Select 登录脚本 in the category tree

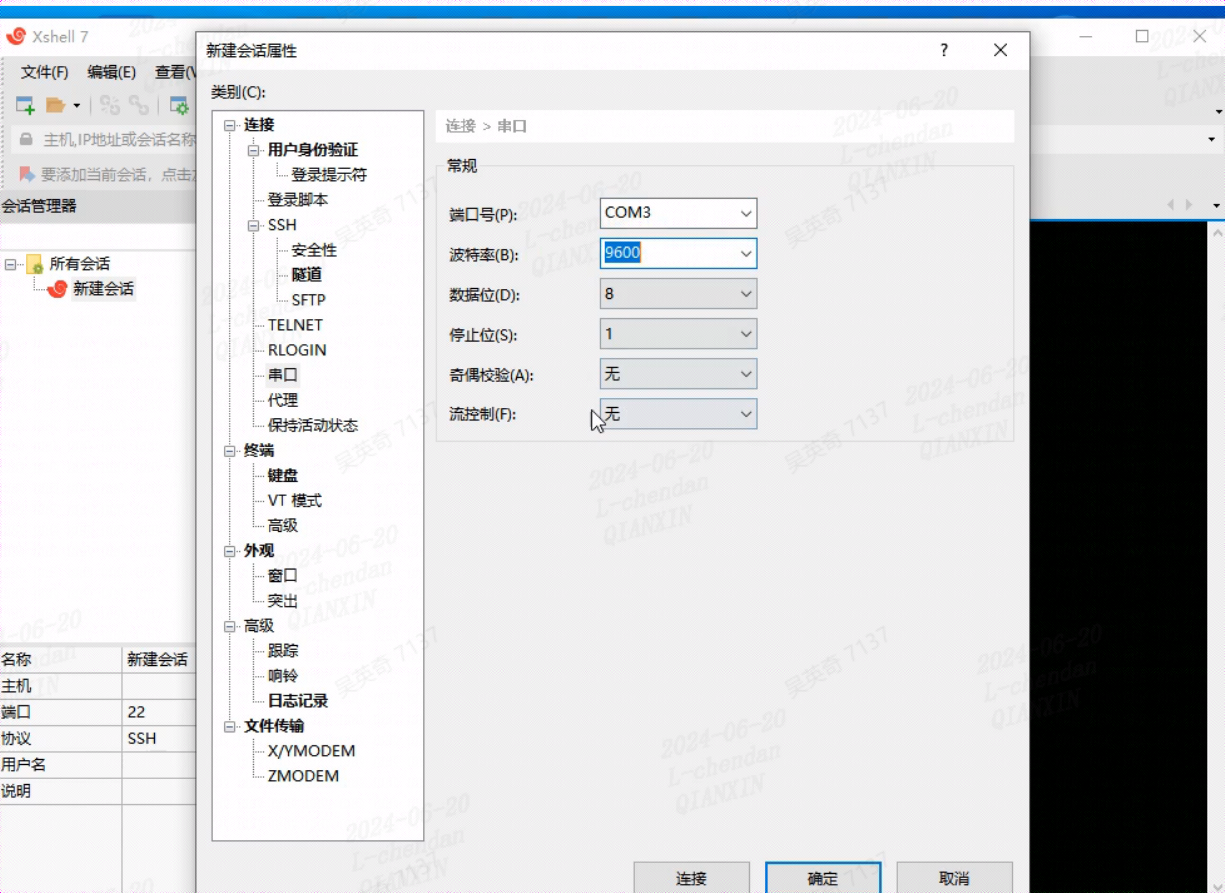[298, 200]
